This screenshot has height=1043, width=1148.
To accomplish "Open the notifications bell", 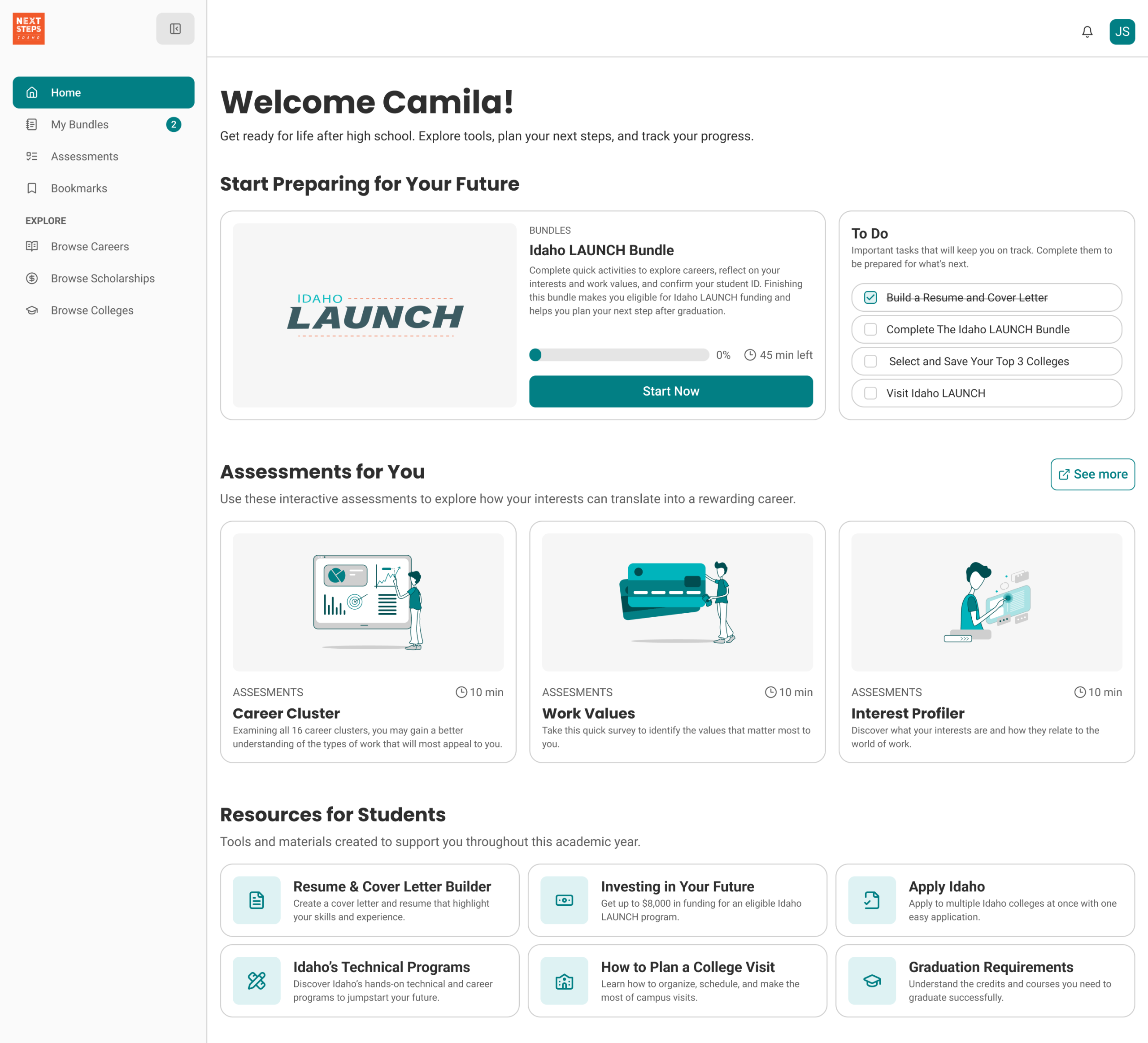I will coord(1087,32).
